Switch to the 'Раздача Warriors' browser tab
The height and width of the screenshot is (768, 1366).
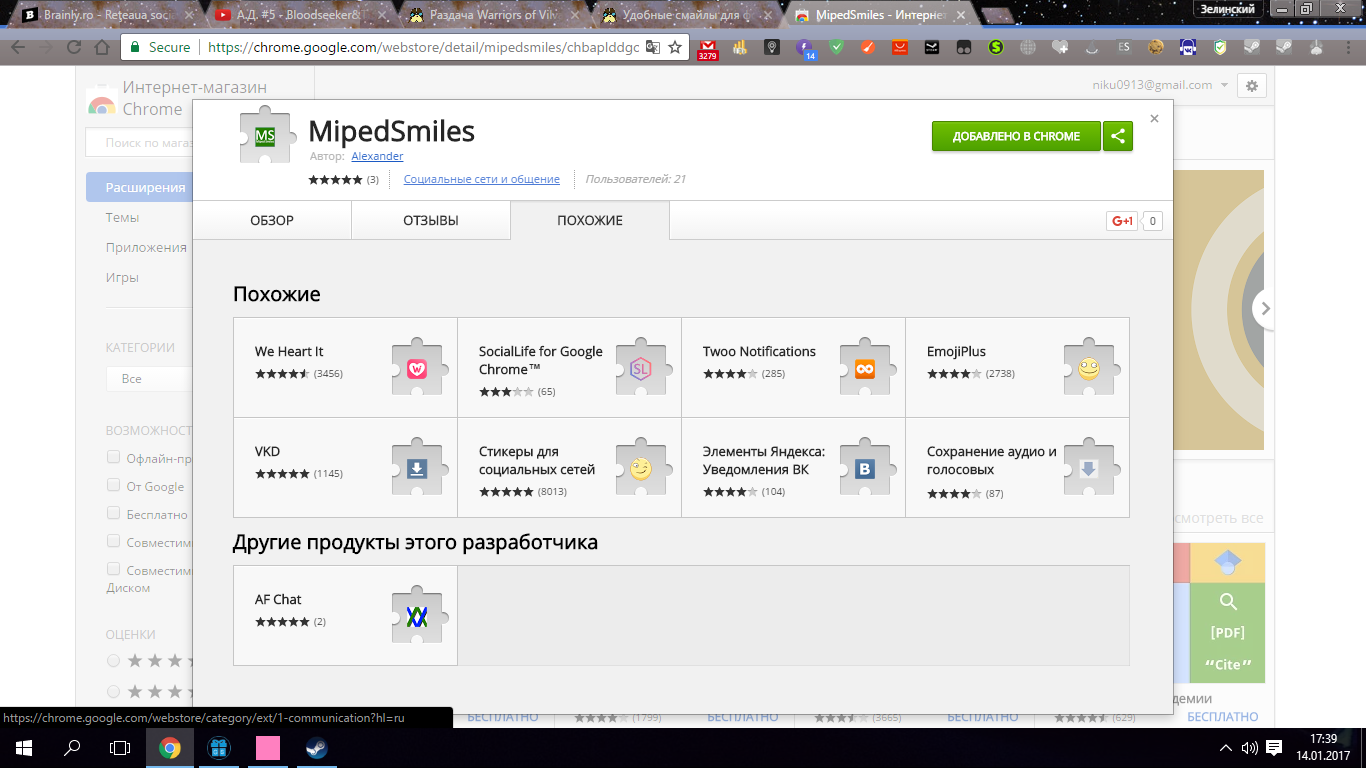490,16
